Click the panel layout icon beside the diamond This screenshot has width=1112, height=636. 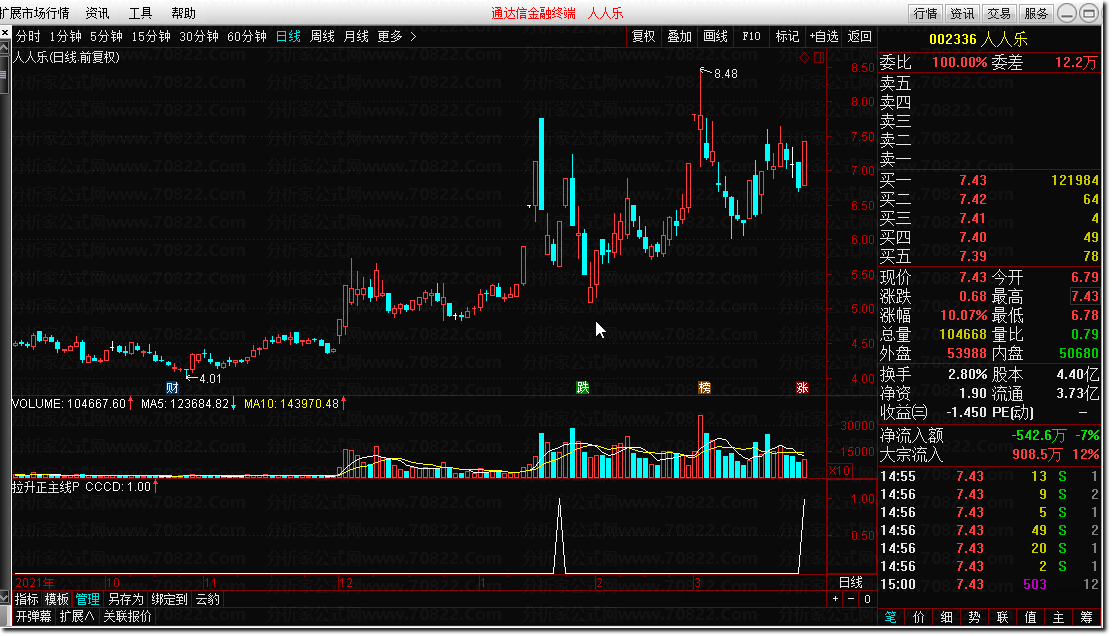(819, 57)
